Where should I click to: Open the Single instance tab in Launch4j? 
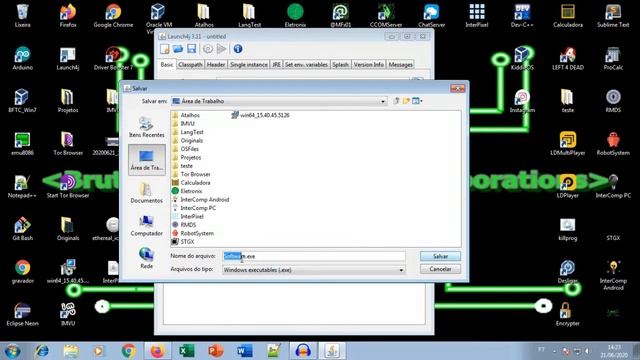[x=249, y=64]
